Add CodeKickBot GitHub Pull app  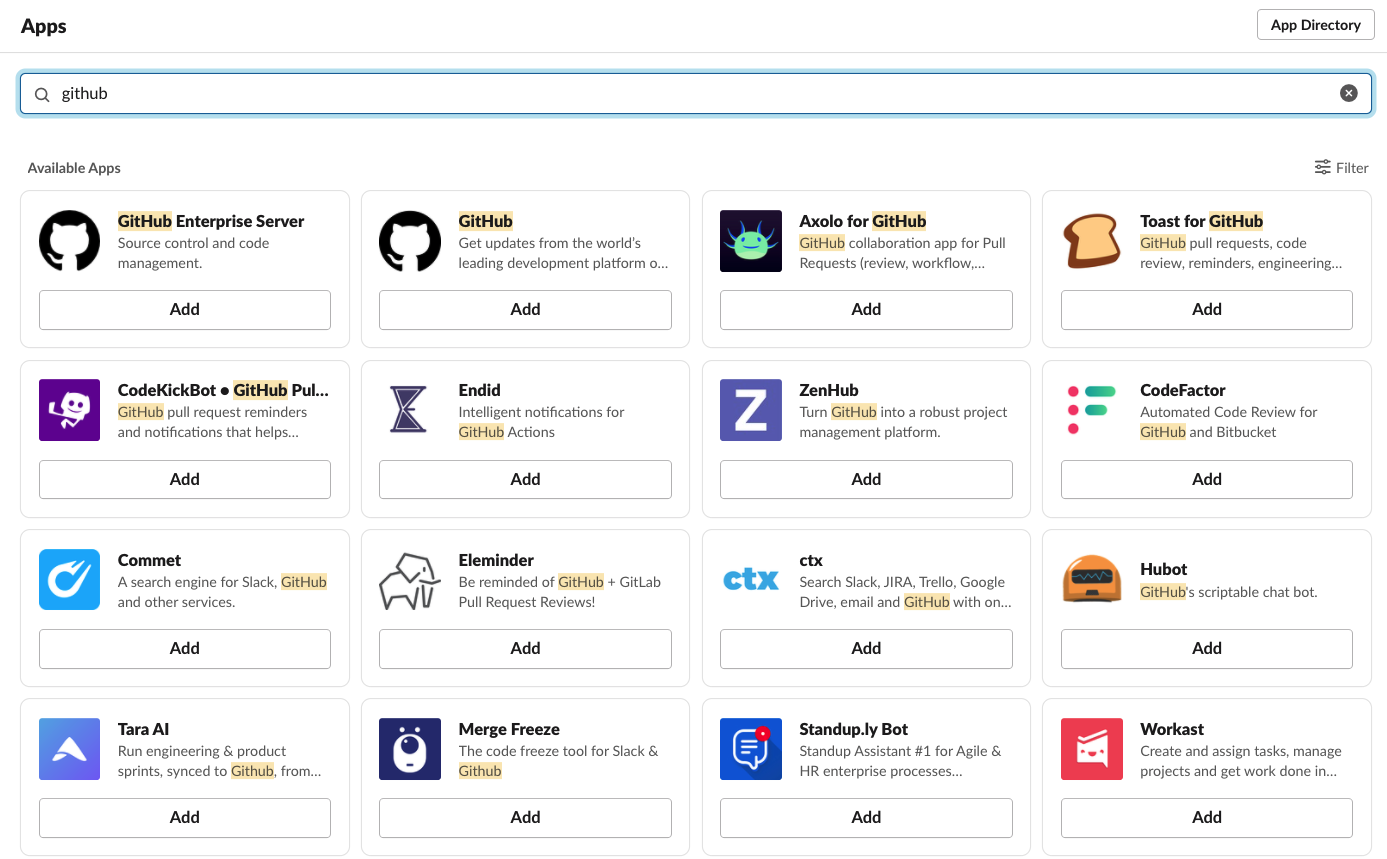[185, 479]
